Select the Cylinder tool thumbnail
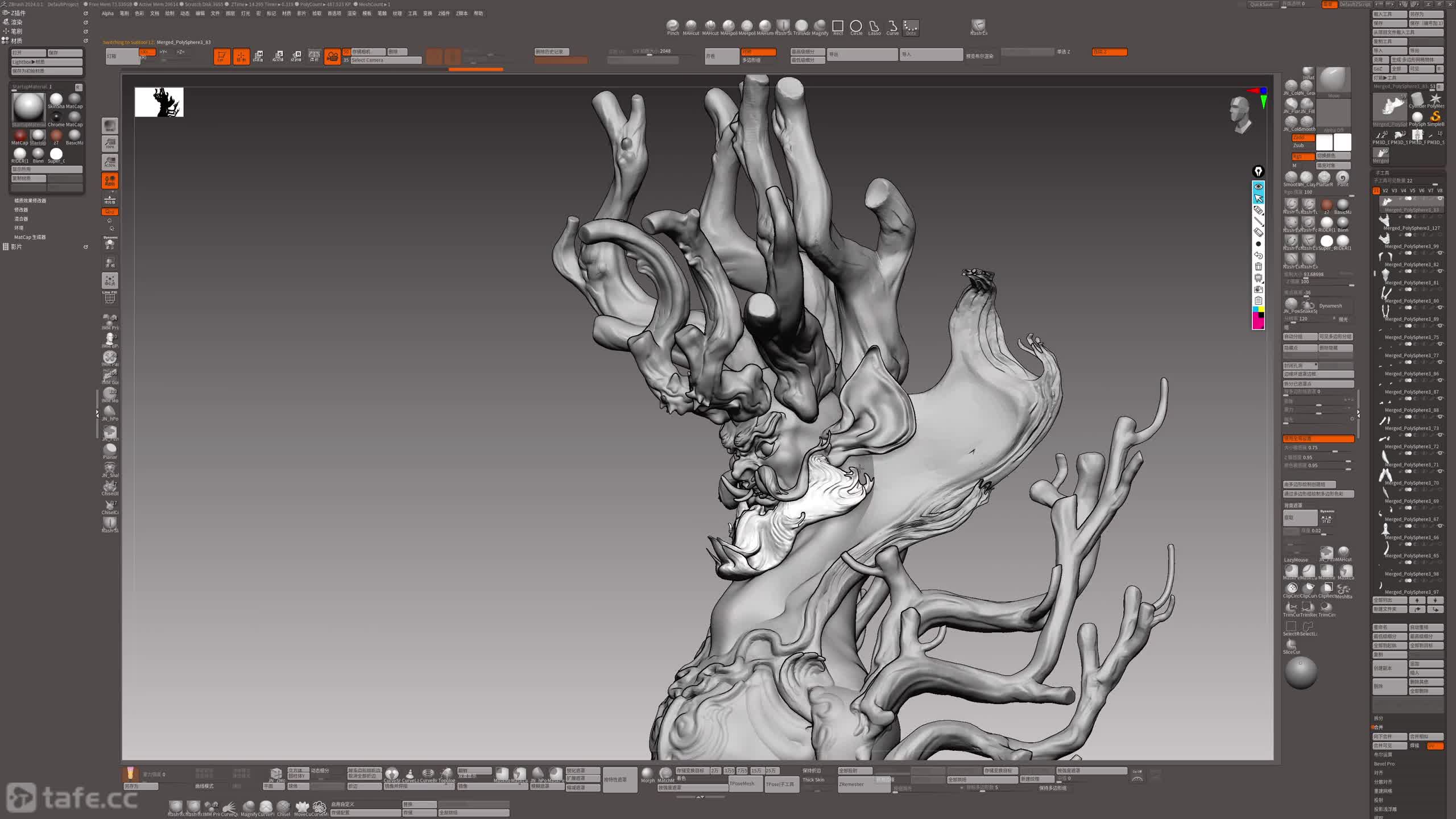This screenshot has height=819, width=1456. click(1417, 100)
